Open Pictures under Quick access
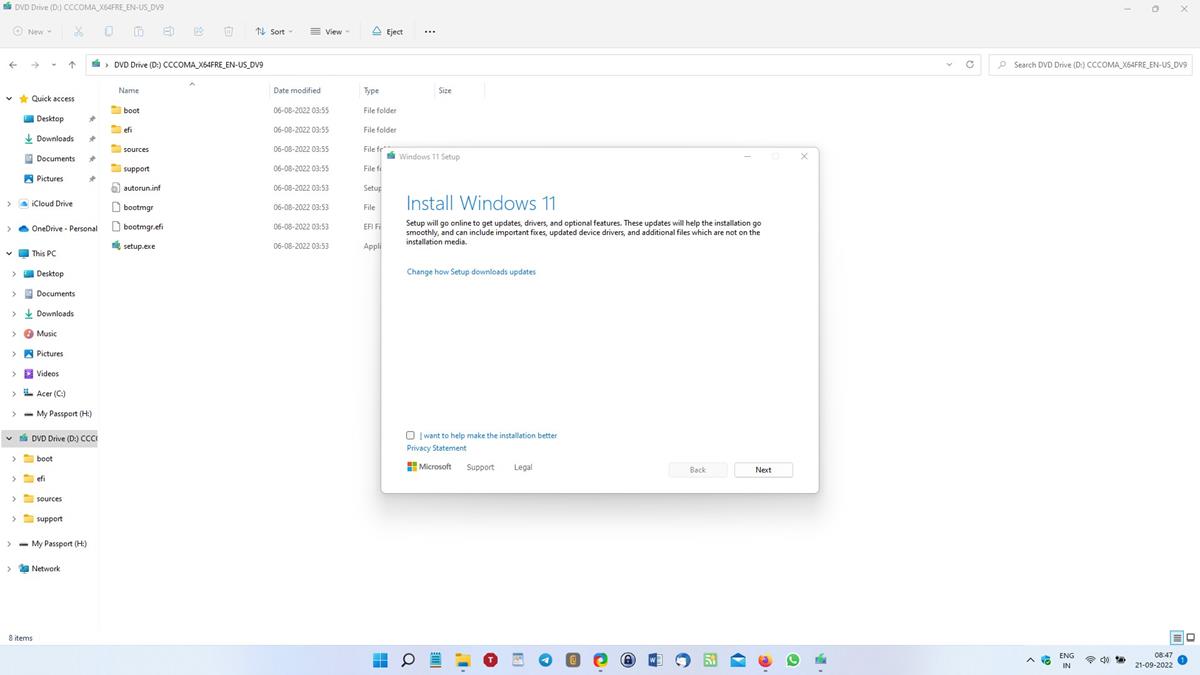This screenshot has width=1200, height=675. [x=50, y=178]
